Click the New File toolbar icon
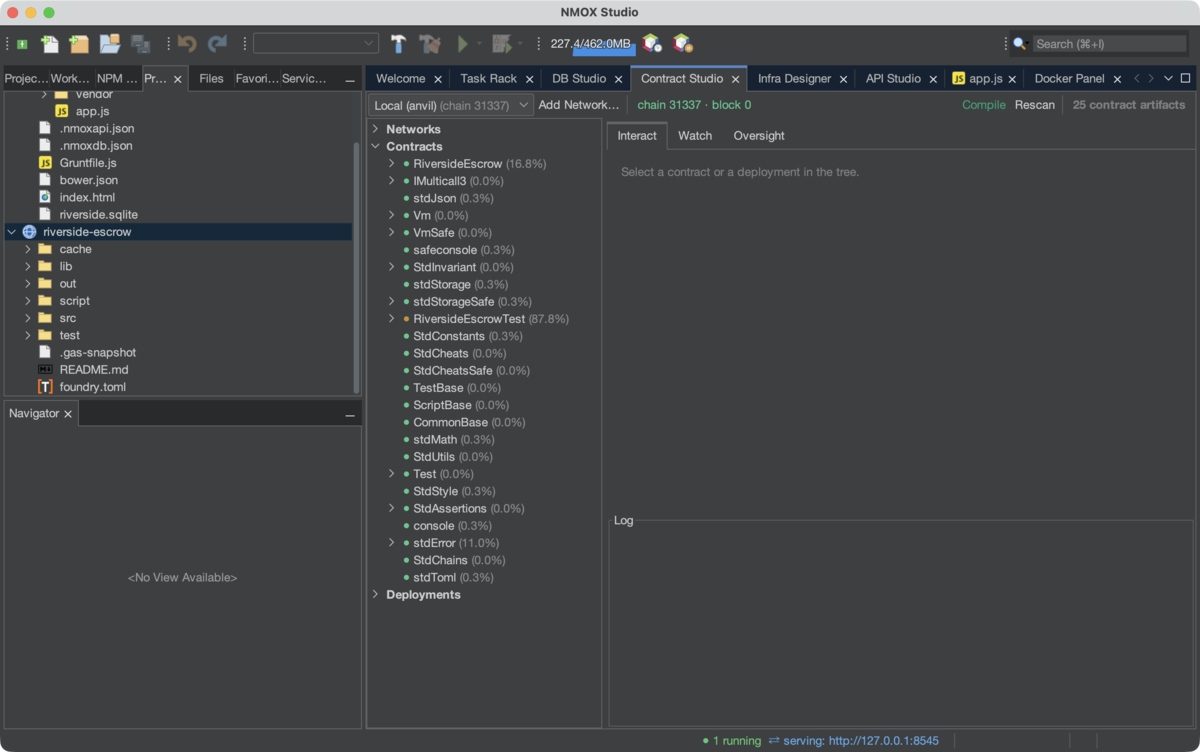This screenshot has width=1200, height=752. pyautogui.click(x=49, y=44)
